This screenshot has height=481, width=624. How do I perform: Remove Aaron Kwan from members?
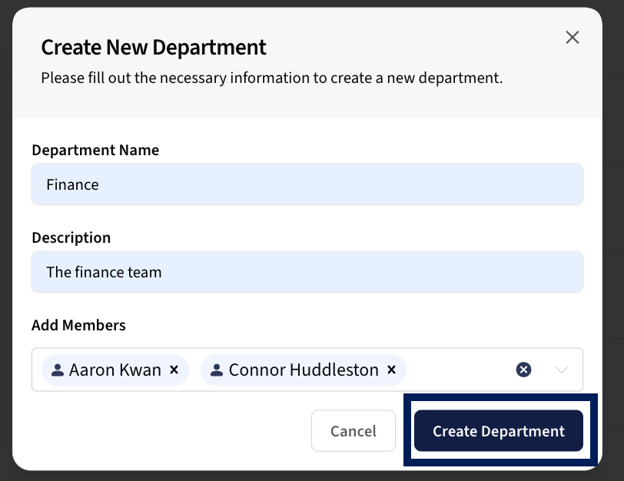(x=174, y=370)
